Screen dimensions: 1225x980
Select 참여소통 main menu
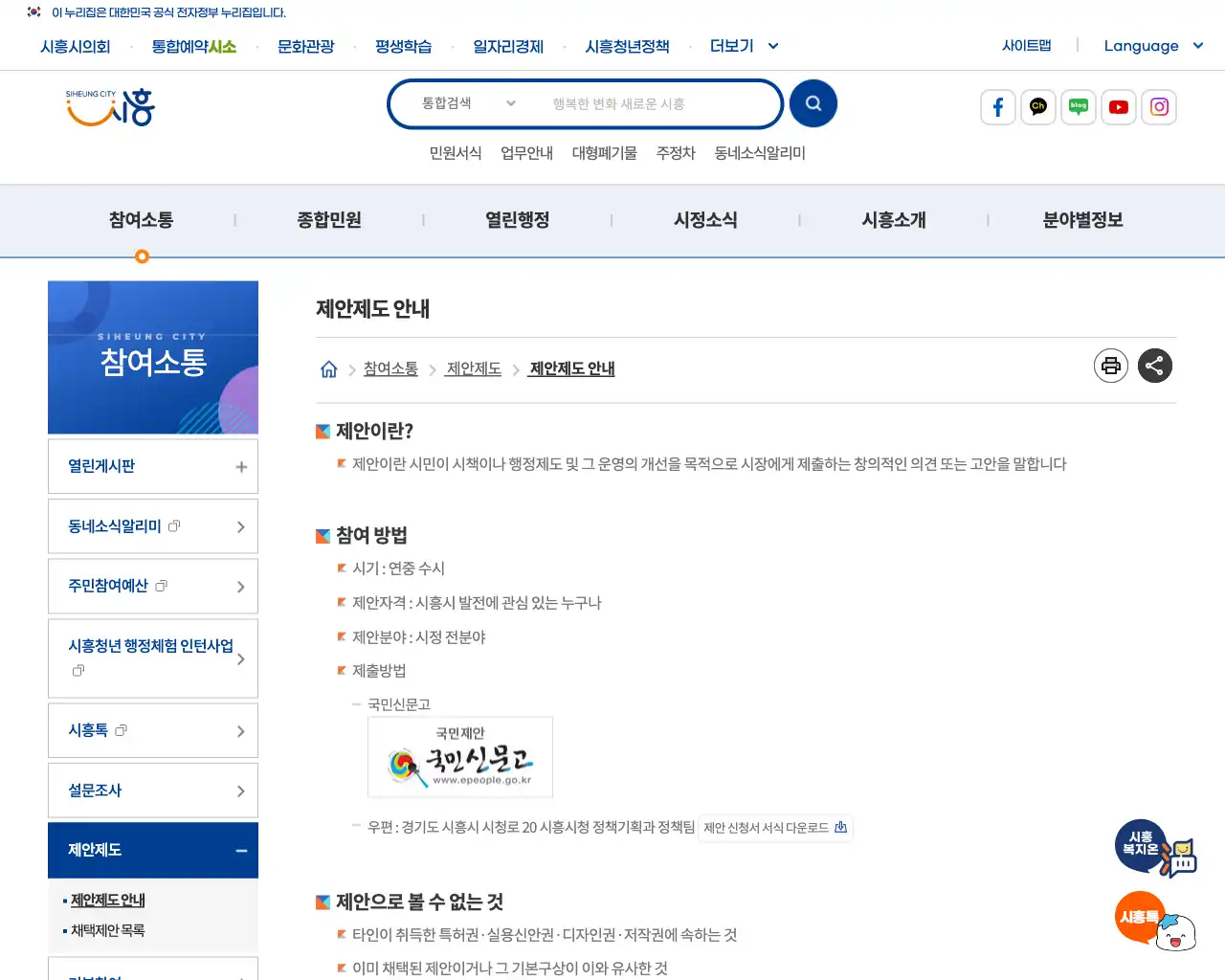[x=141, y=220]
